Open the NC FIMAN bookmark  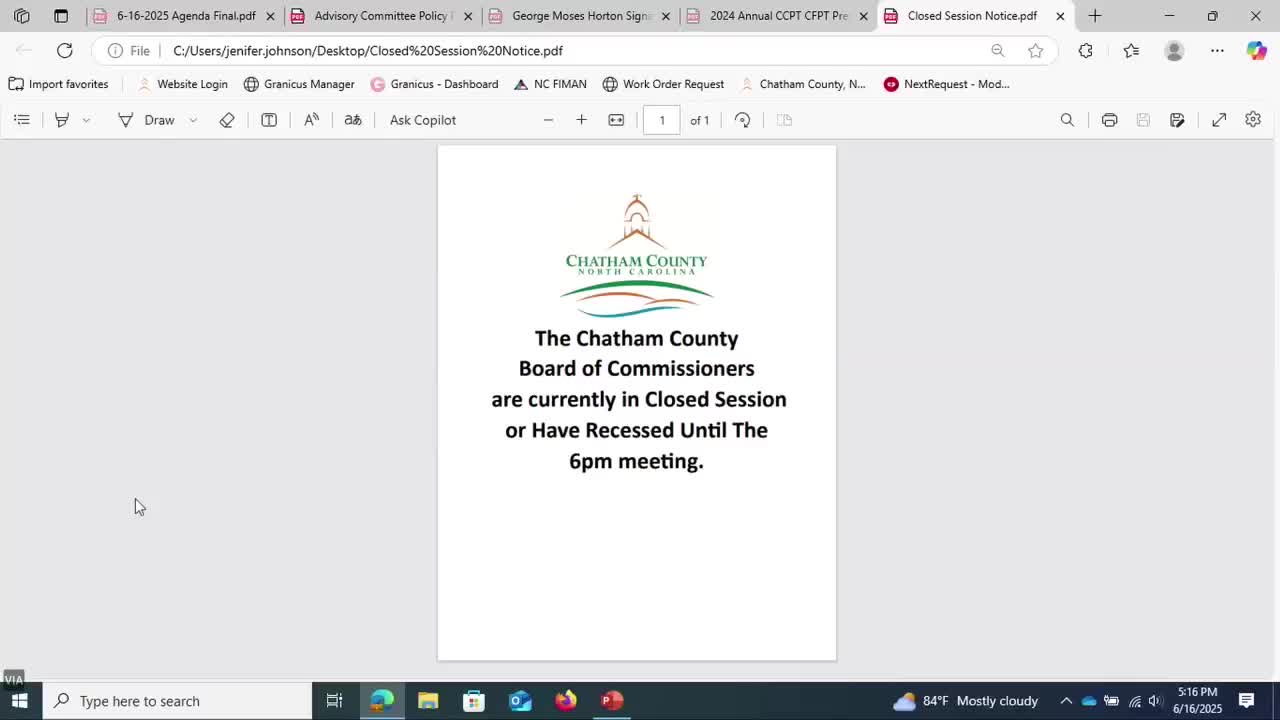pos(550,84)
